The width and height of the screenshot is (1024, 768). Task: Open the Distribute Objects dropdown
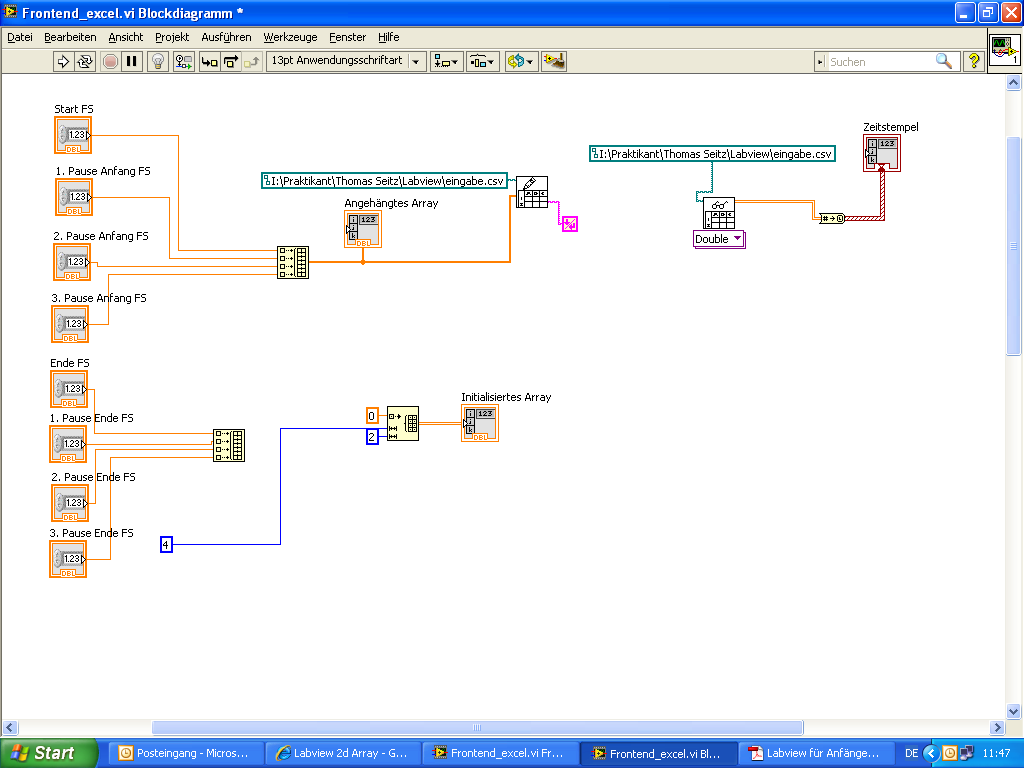(x=483, y=61)
